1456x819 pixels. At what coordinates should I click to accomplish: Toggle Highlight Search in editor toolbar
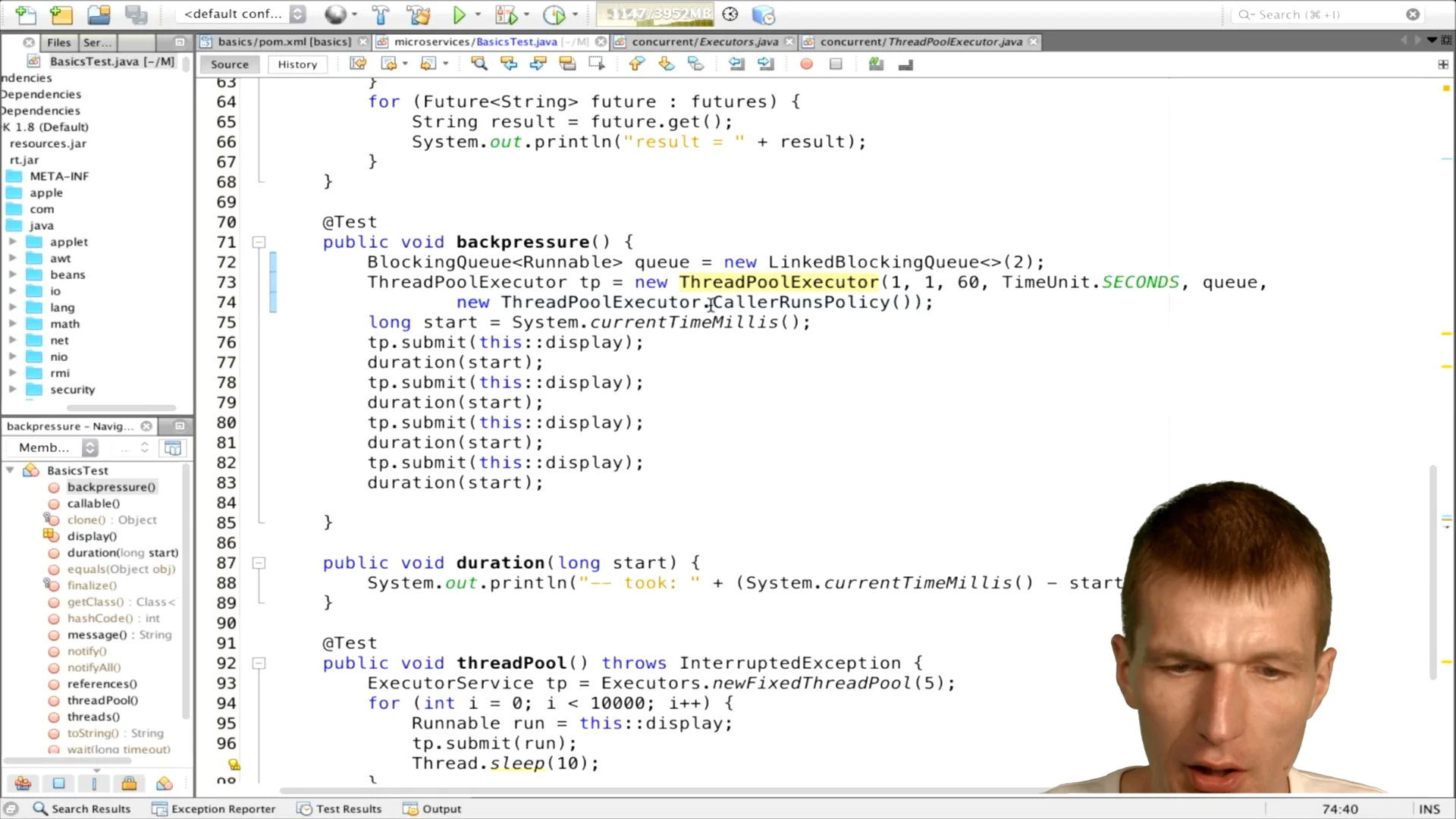(567, 64)
